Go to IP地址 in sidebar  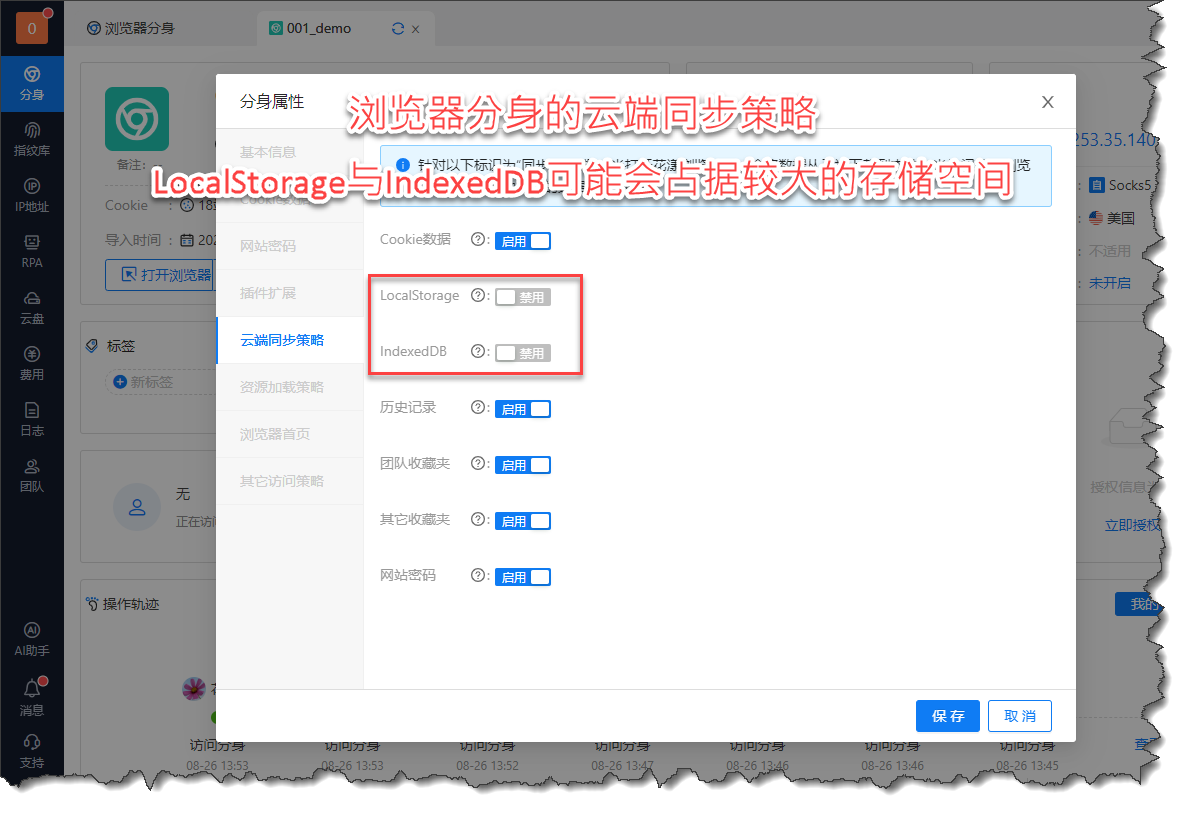click(32, 195)
